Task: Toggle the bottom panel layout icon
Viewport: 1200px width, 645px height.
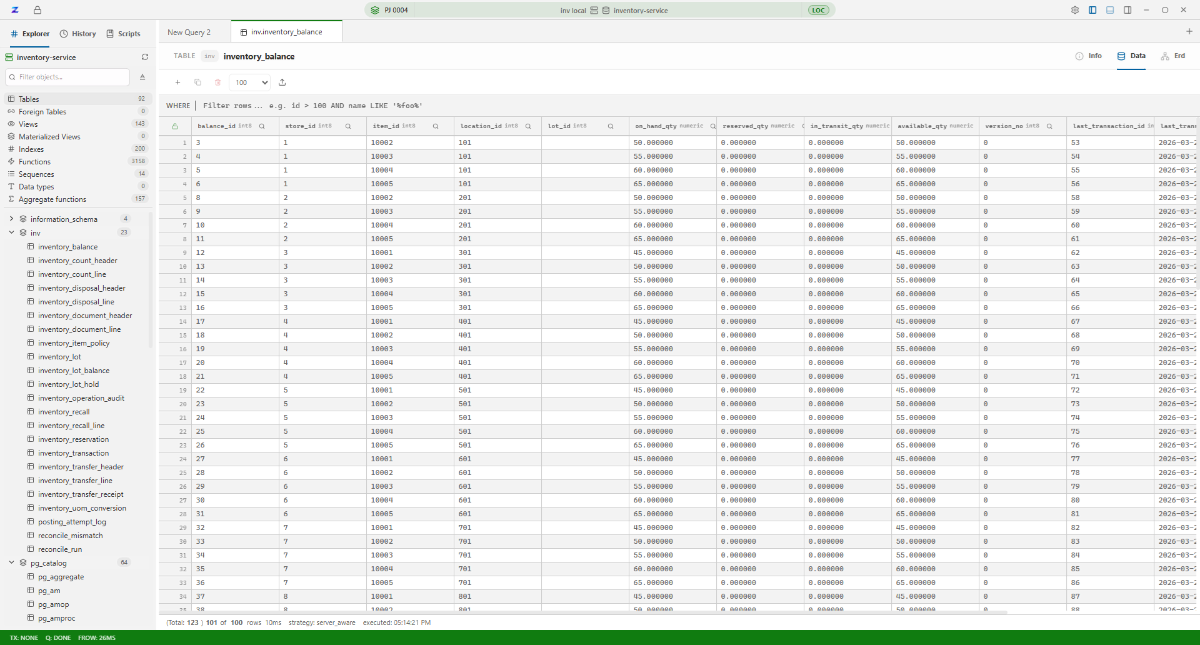Action: 1110,9
